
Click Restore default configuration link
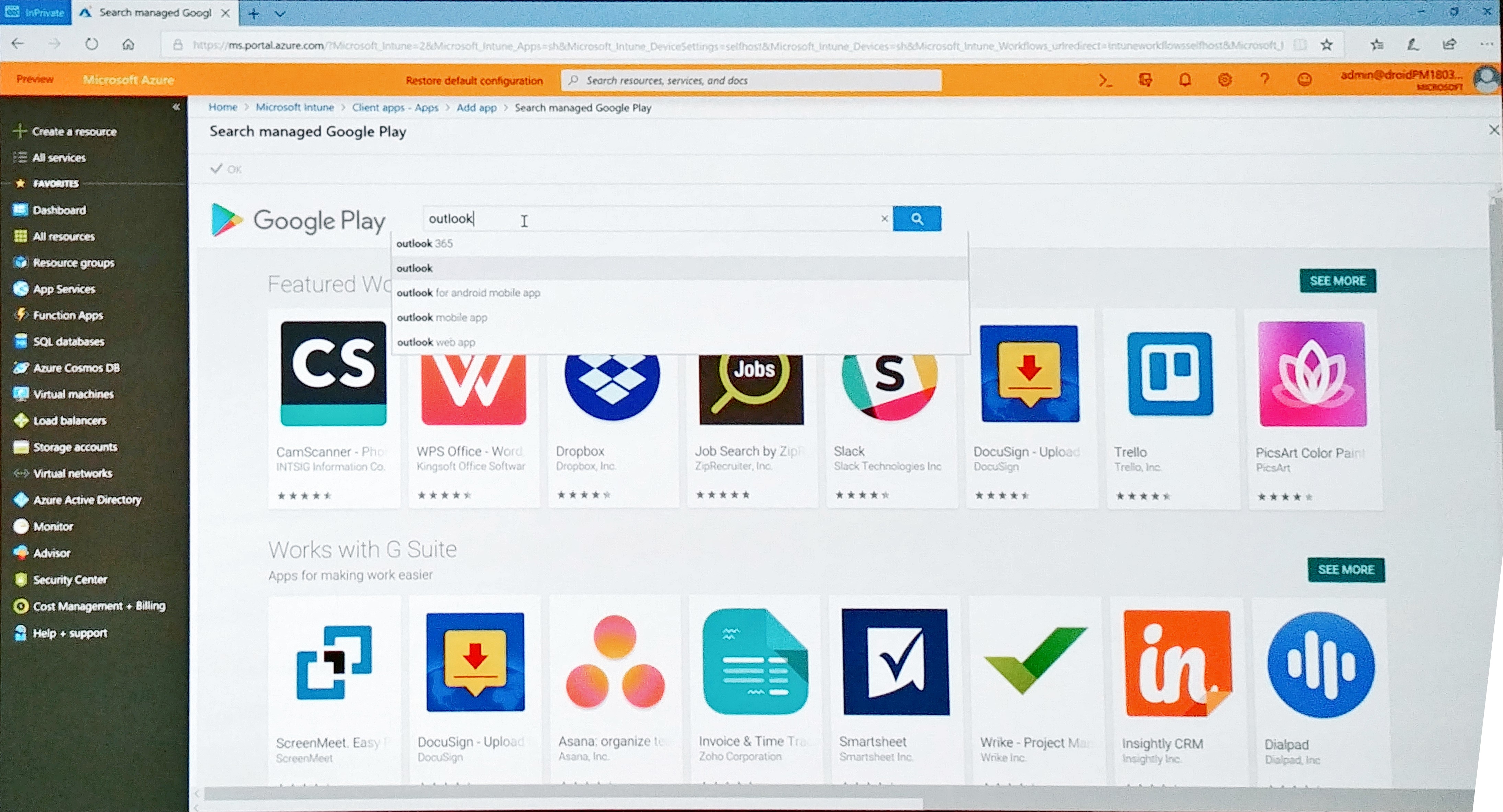point(474,80)
